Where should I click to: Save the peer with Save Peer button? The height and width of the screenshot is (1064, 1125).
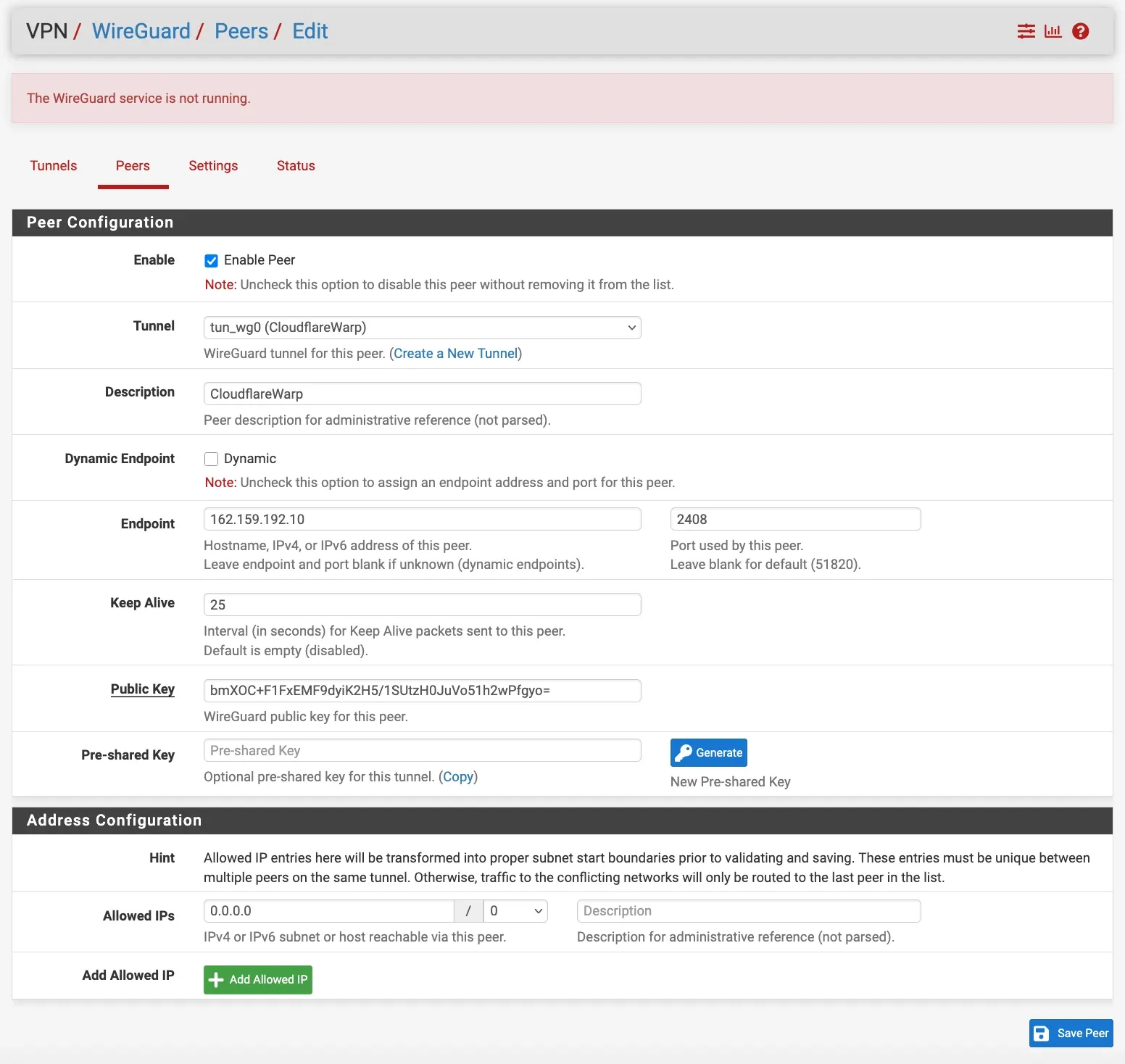tap(1071, 1034)
